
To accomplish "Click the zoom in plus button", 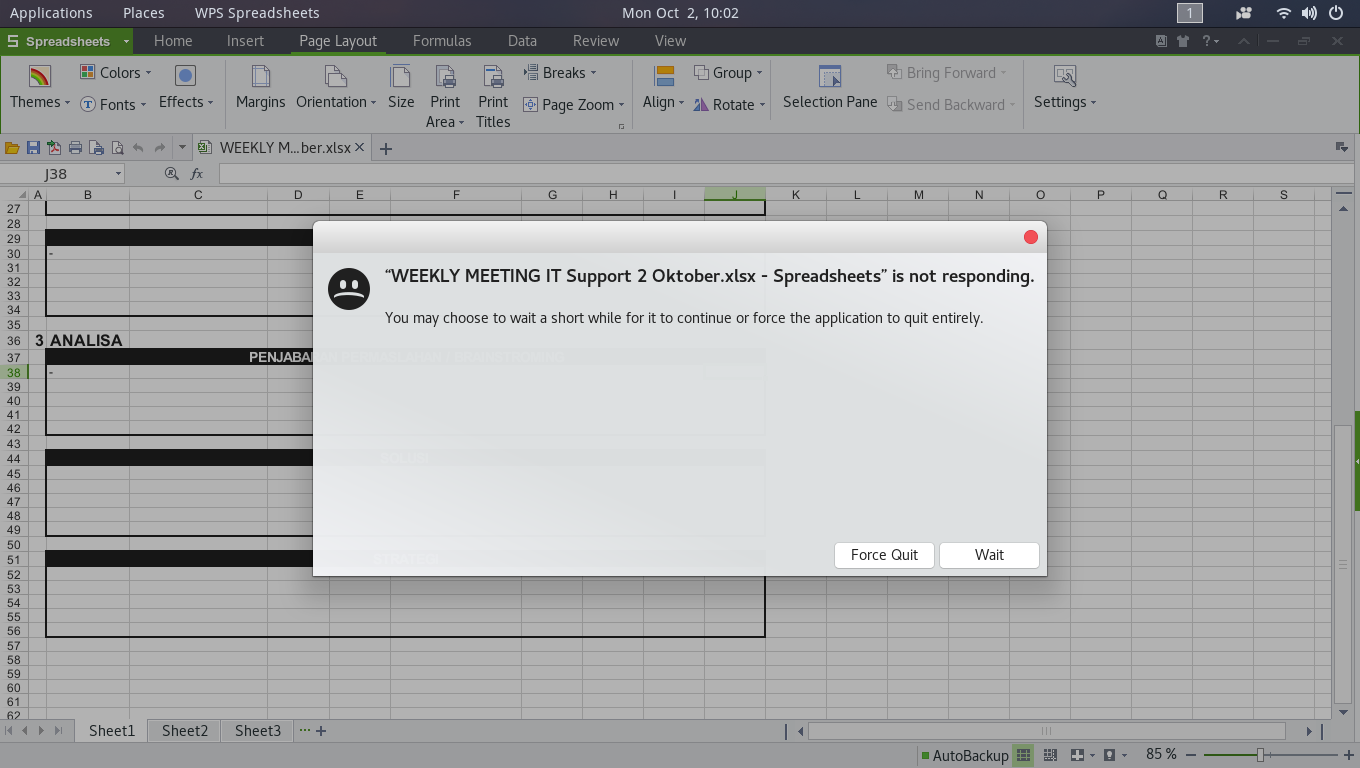I will 1349,755.
